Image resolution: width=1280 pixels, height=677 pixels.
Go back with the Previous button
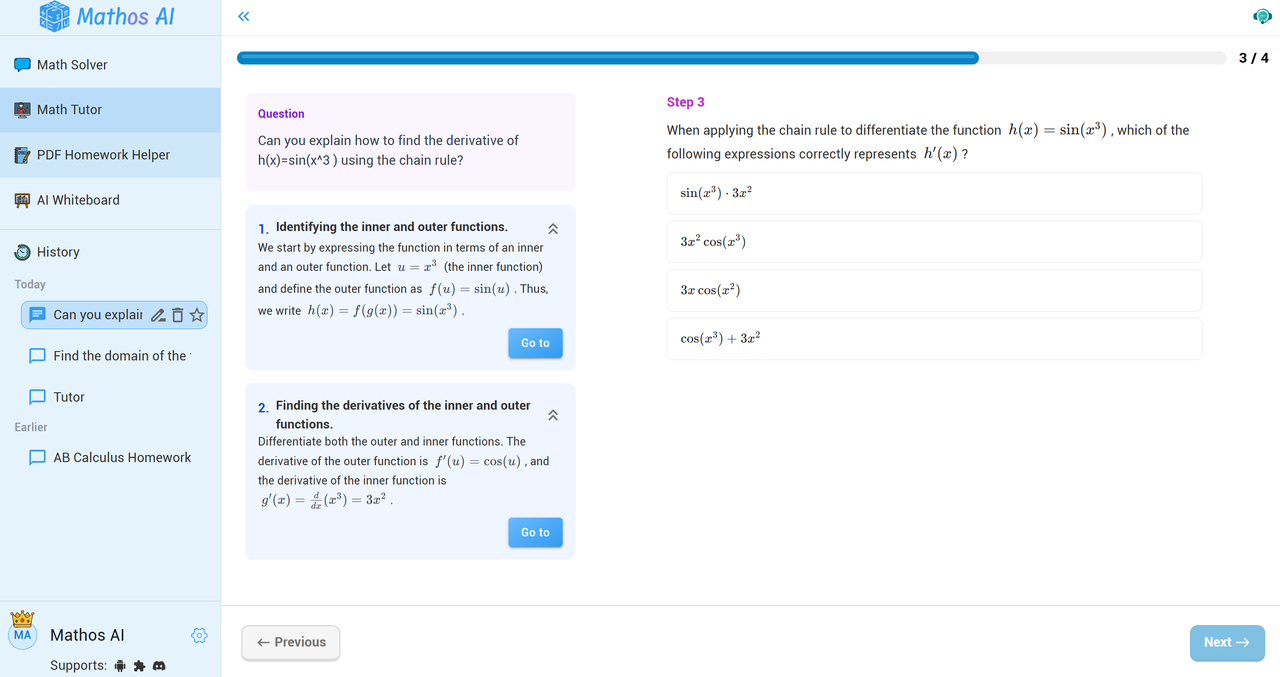click(291, 643)
